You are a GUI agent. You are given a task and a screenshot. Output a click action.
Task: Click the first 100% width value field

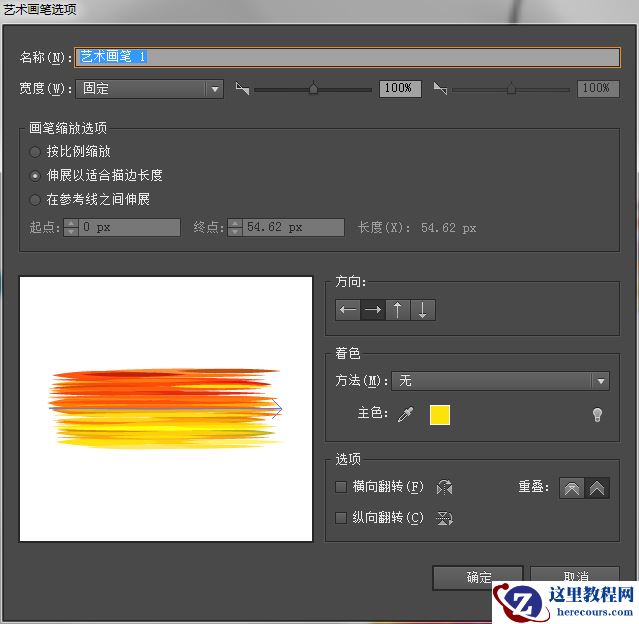coord(400,88)
